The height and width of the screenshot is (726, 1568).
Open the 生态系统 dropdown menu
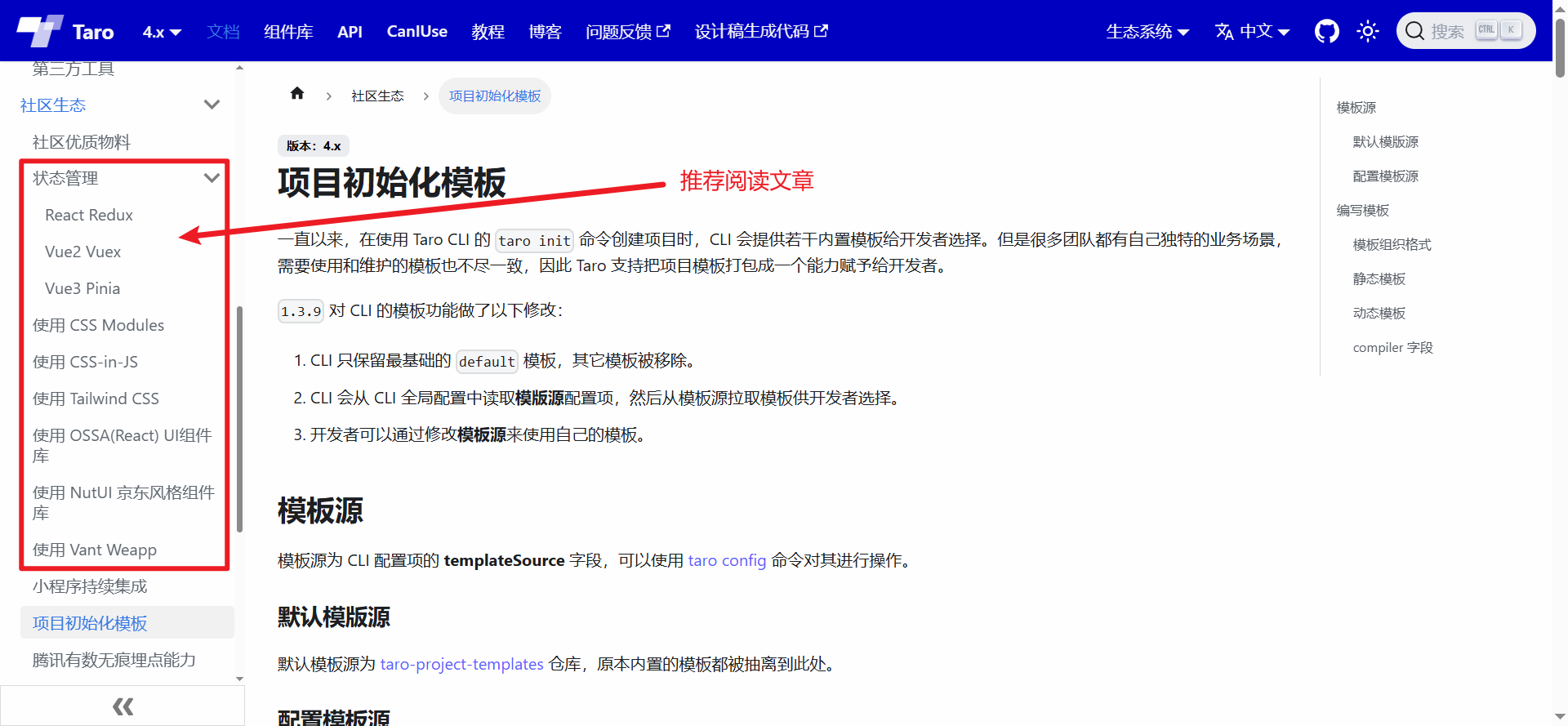[x=1147, y=31]
